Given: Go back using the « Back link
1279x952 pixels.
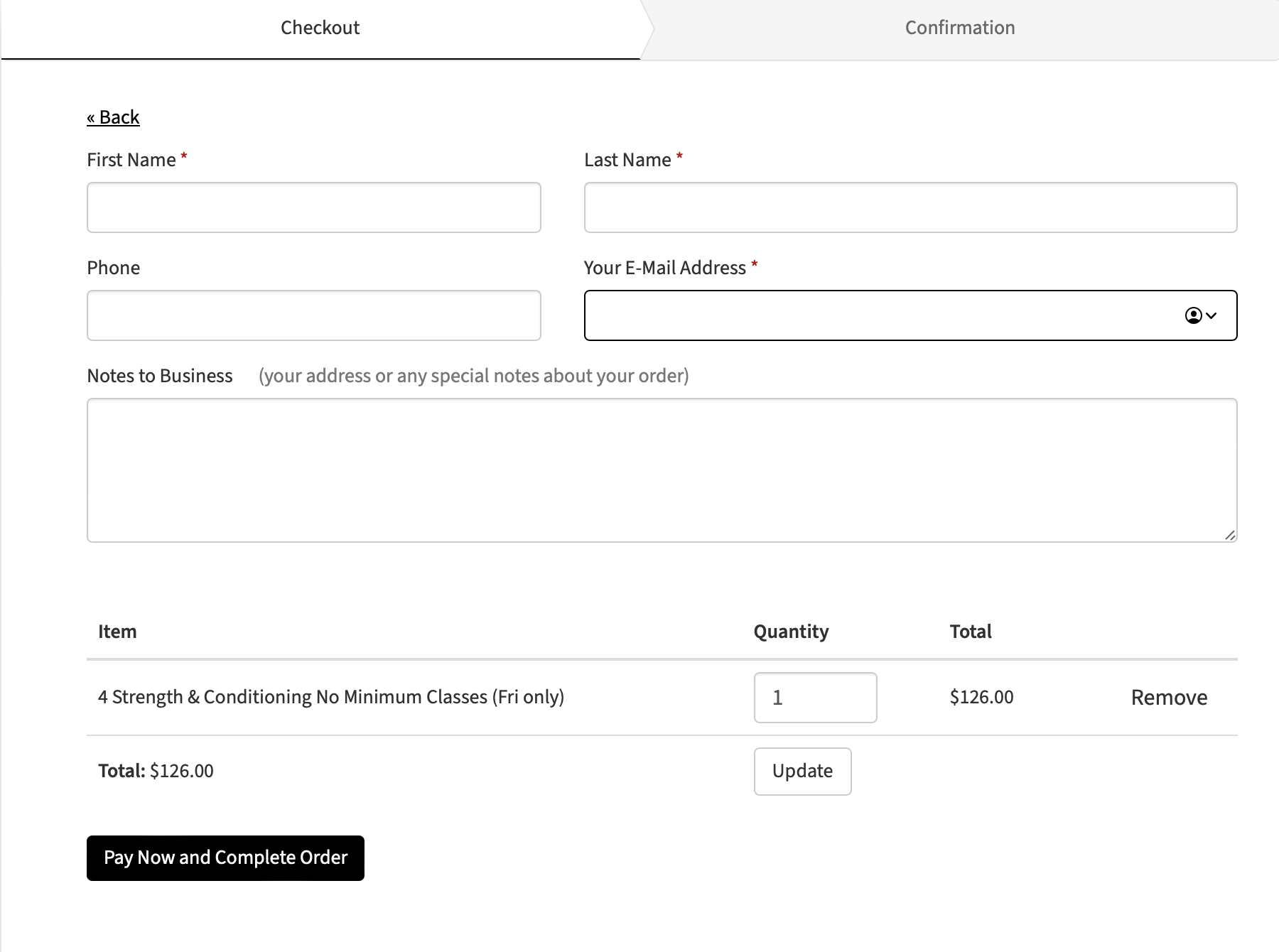Looking at the screenshot, I should tap(114, 117).
